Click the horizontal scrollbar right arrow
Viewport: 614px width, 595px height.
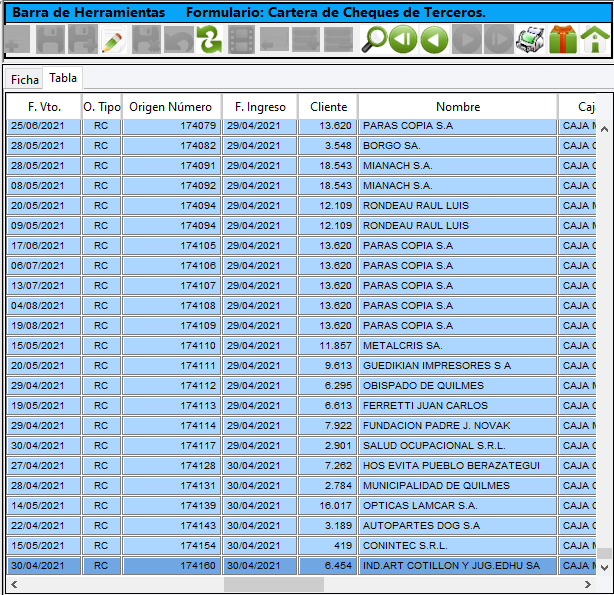coord(587,584)
